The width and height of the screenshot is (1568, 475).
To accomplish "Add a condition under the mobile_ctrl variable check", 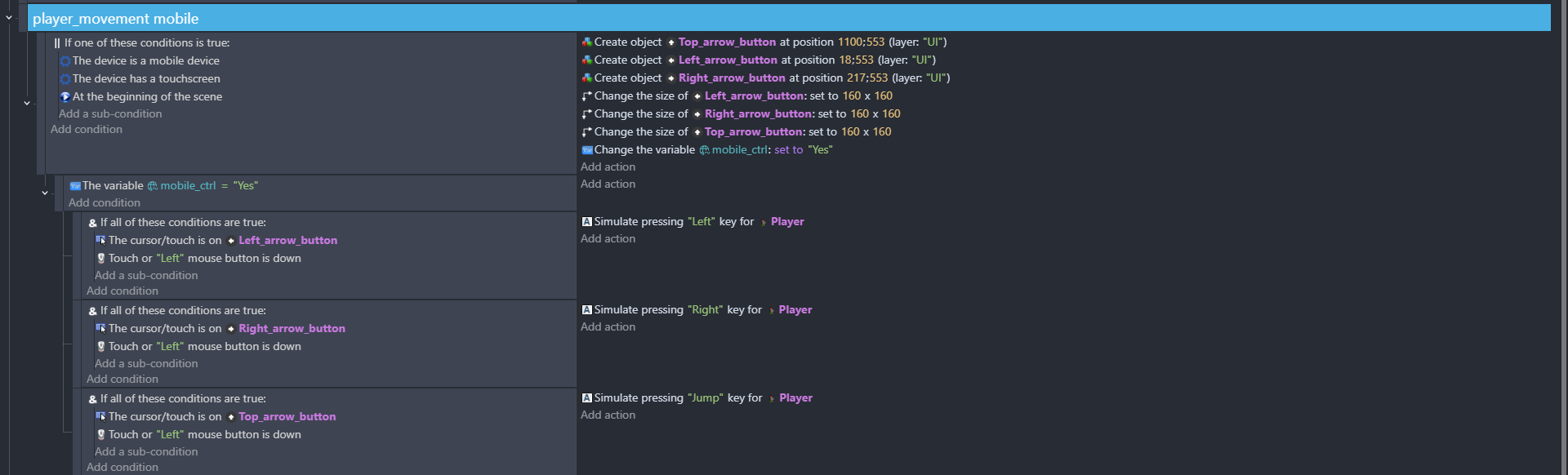I will pos(104,203).
